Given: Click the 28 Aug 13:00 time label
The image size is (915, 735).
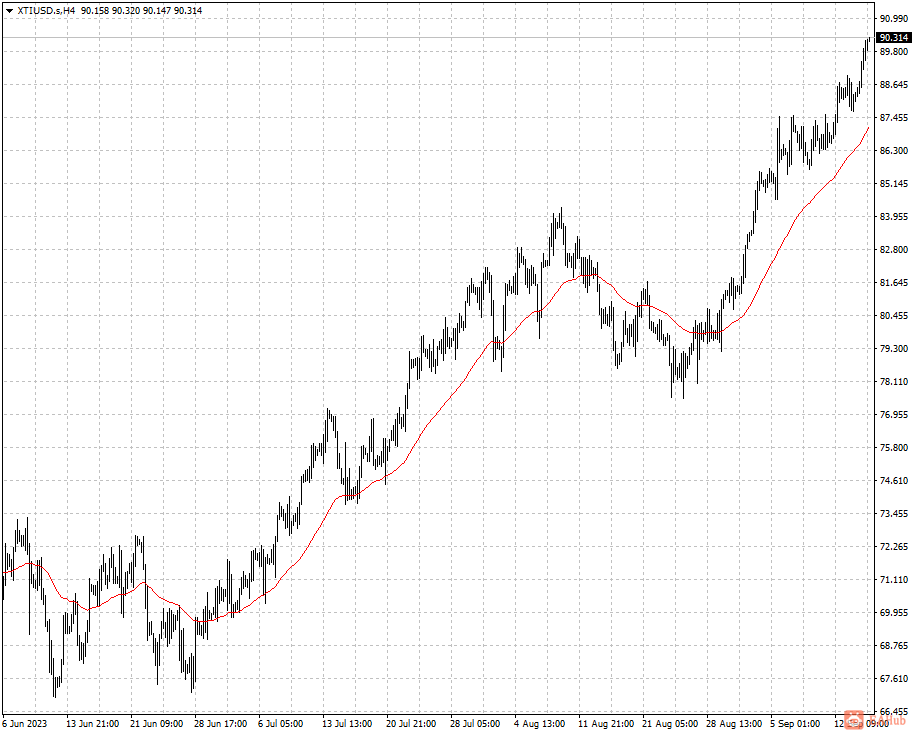Looking at the screenshot, I should [734, 724].
